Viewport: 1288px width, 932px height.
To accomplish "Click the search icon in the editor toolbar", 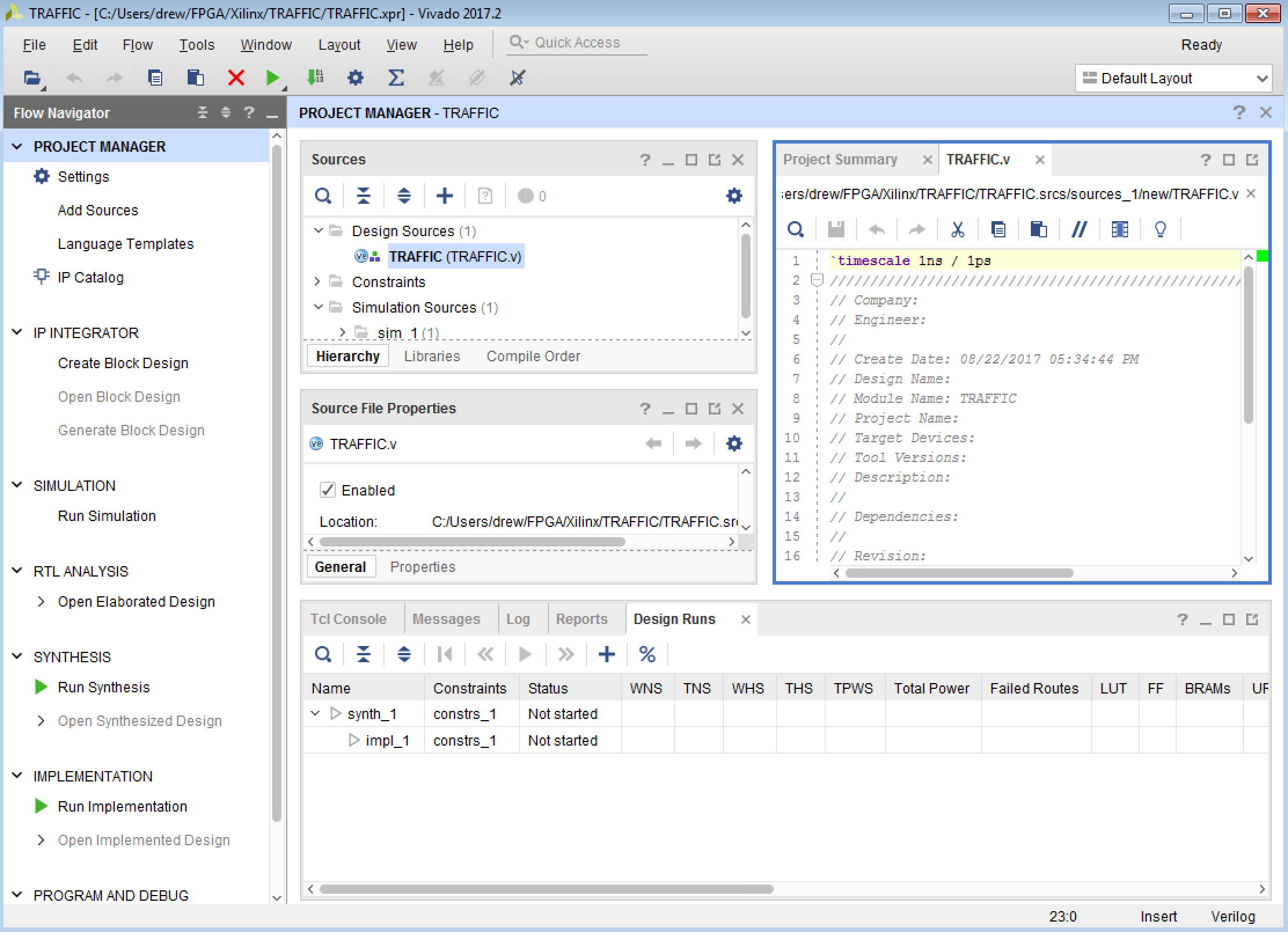I will [x=796, y=229].
